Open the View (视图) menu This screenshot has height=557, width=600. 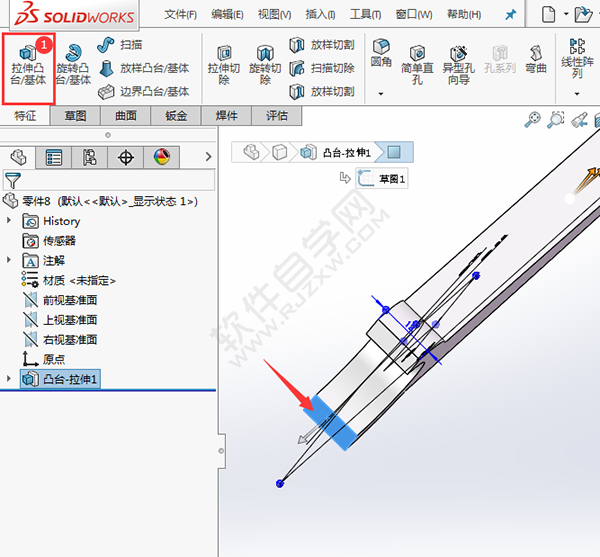[274, 15]
